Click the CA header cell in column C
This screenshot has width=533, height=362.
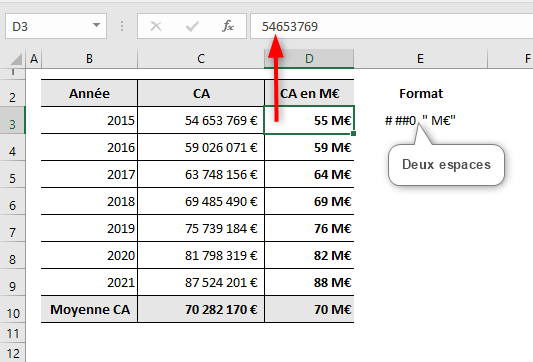click(x=201, y=93)
